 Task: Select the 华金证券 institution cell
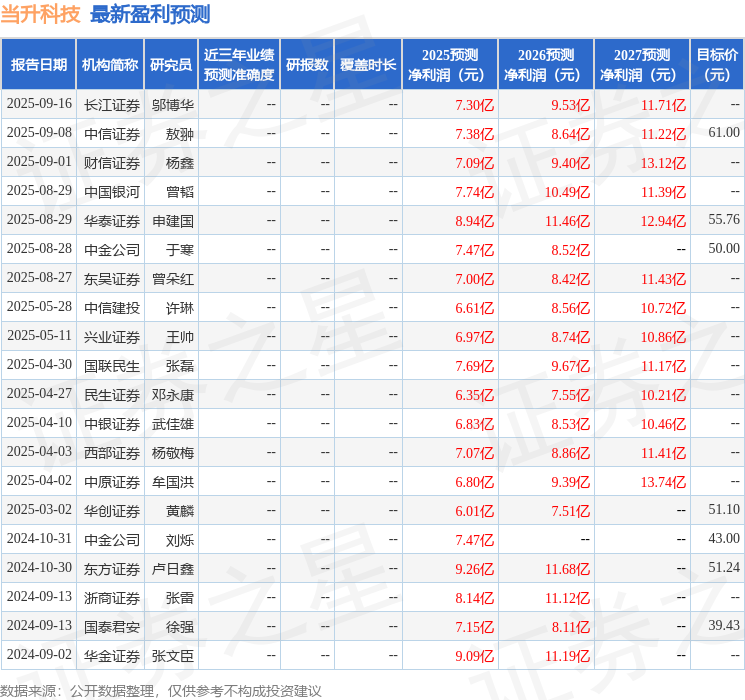coord(112,656)
